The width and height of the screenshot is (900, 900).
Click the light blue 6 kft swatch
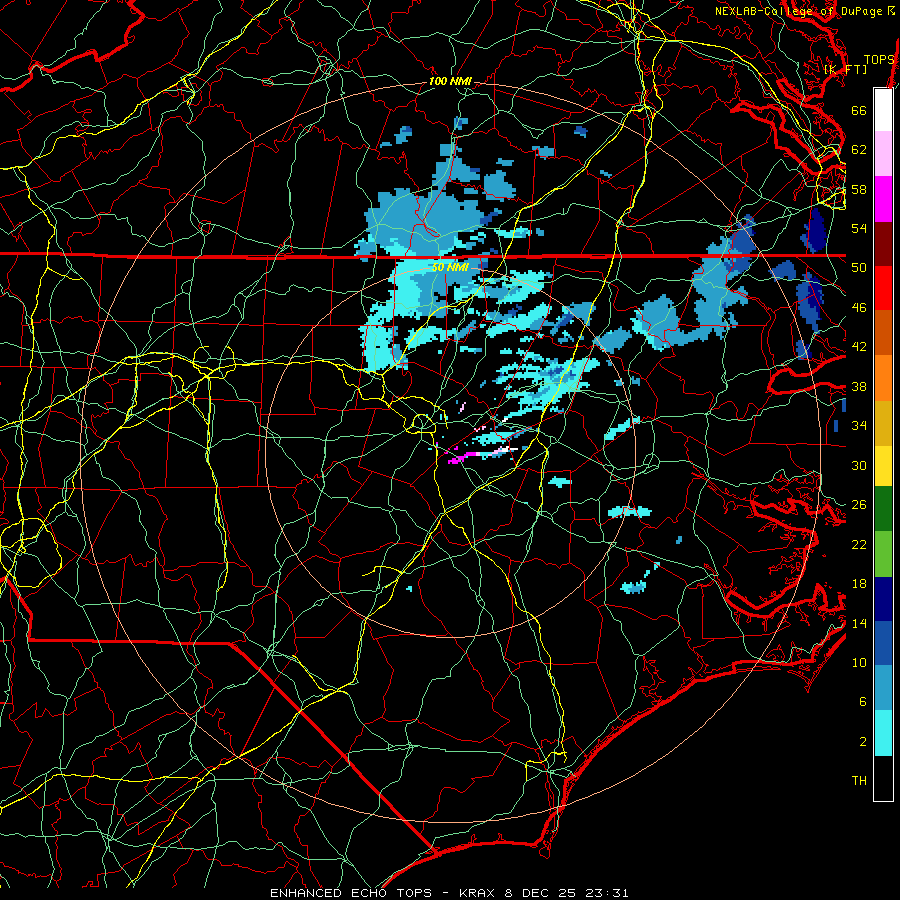click(883, 688)
